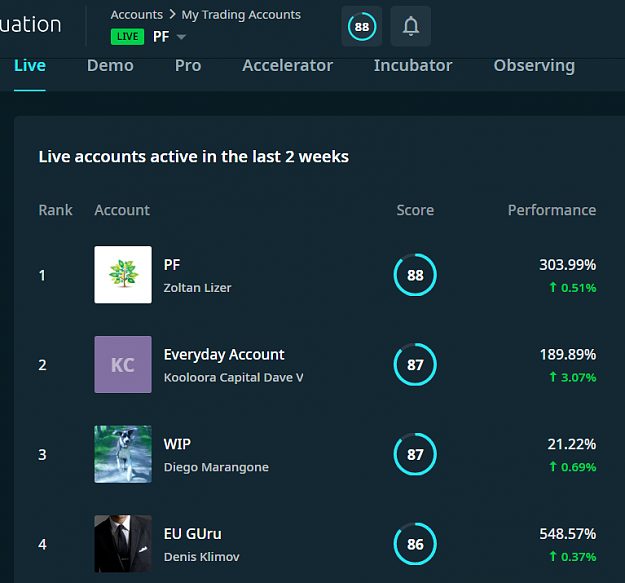Open the Observing tab
Screen dimensions: 625x583
tap(534, 65)
